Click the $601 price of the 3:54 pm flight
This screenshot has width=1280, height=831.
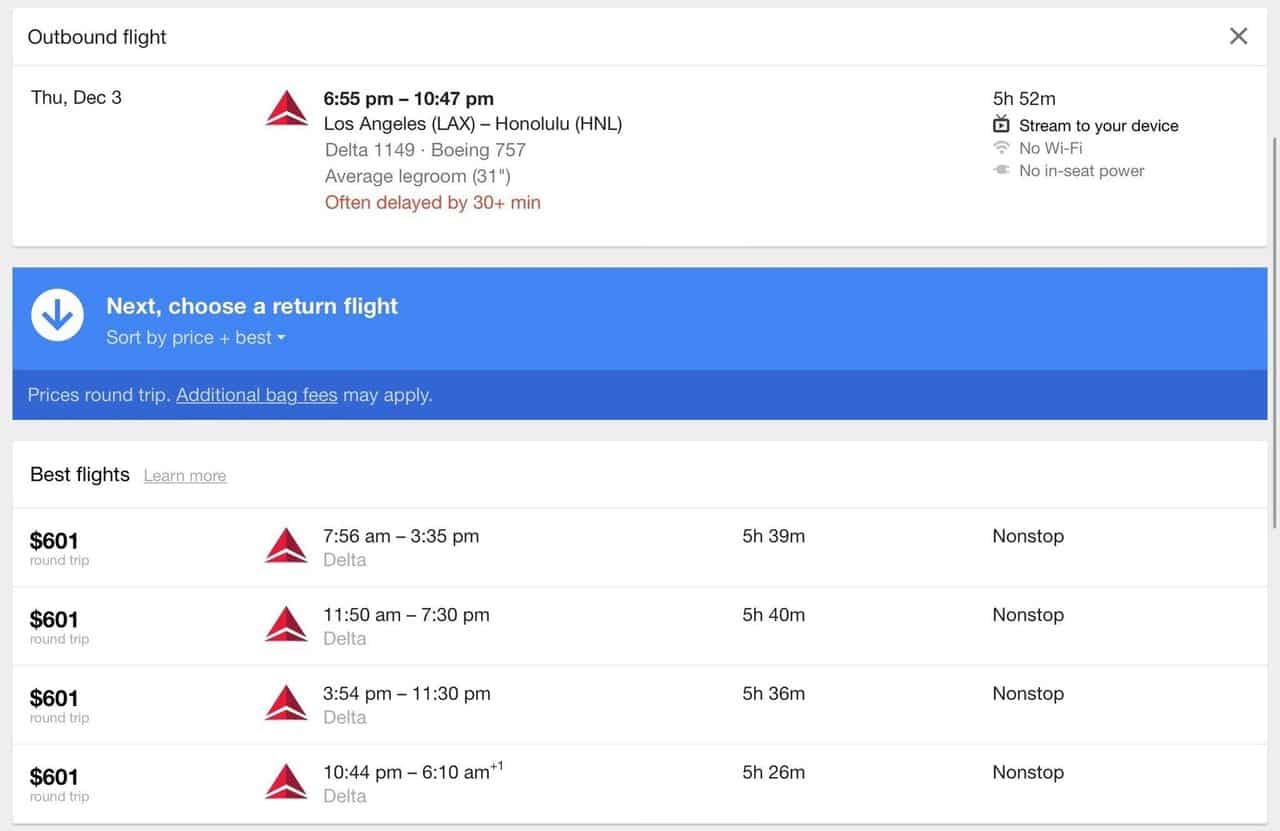[x=54, y=699]
